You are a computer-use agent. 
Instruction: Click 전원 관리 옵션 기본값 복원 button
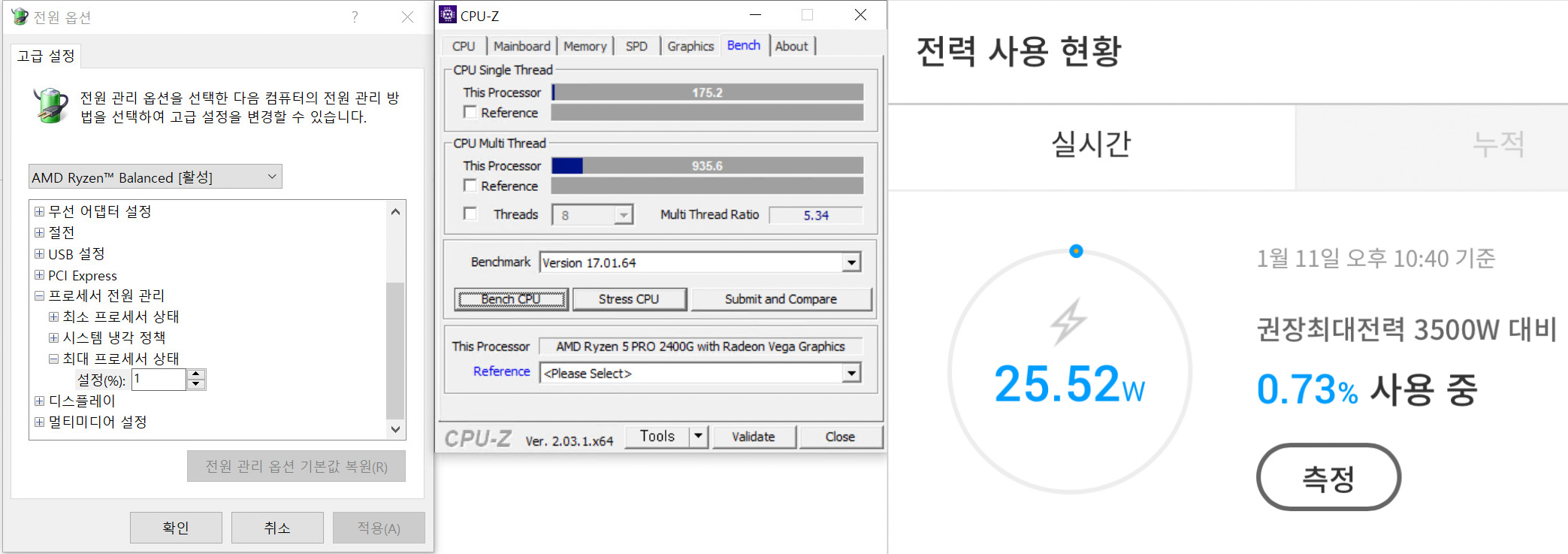[x=296, y=466]
